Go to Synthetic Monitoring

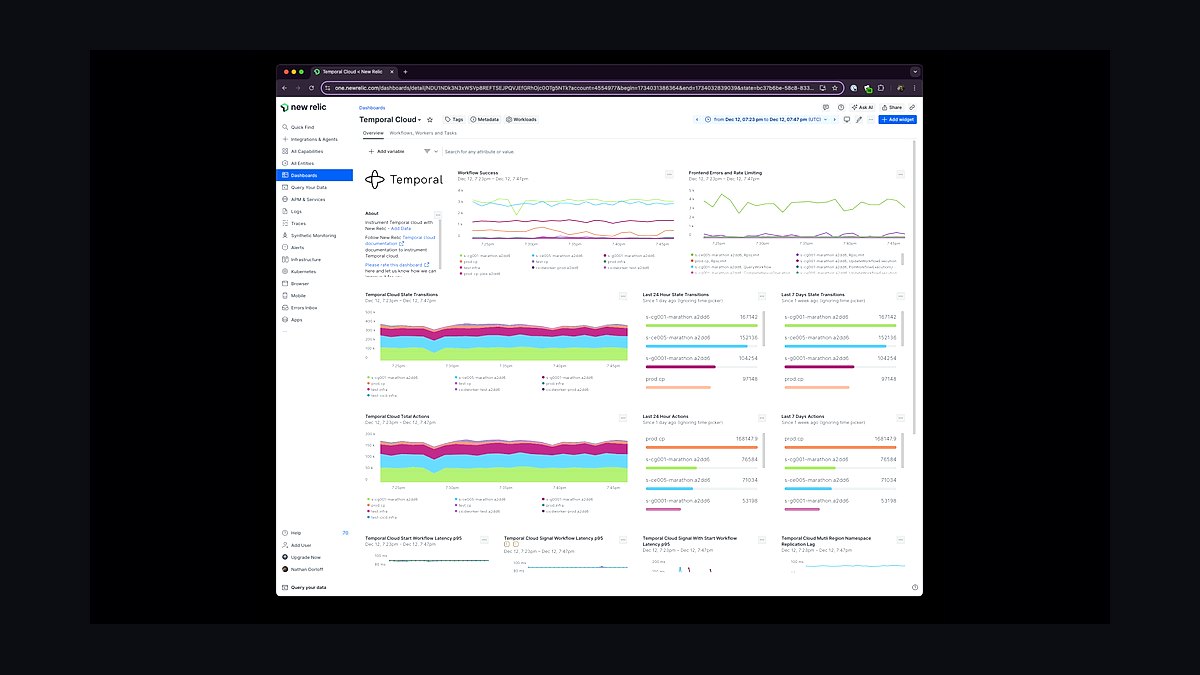(x=315, y=235)
